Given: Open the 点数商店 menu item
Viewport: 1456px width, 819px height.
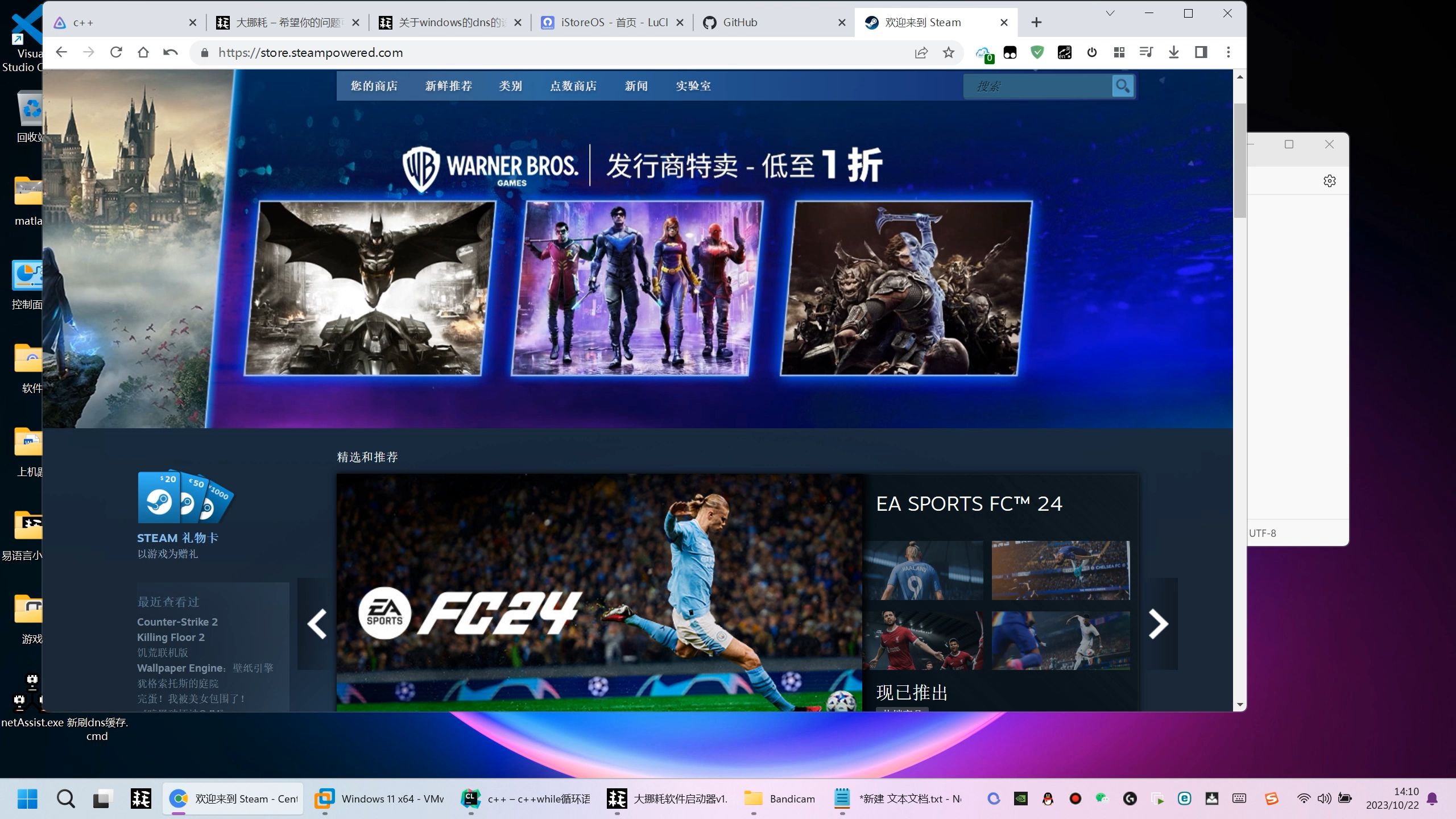Looking at the screenshot, I should (573, 86).
